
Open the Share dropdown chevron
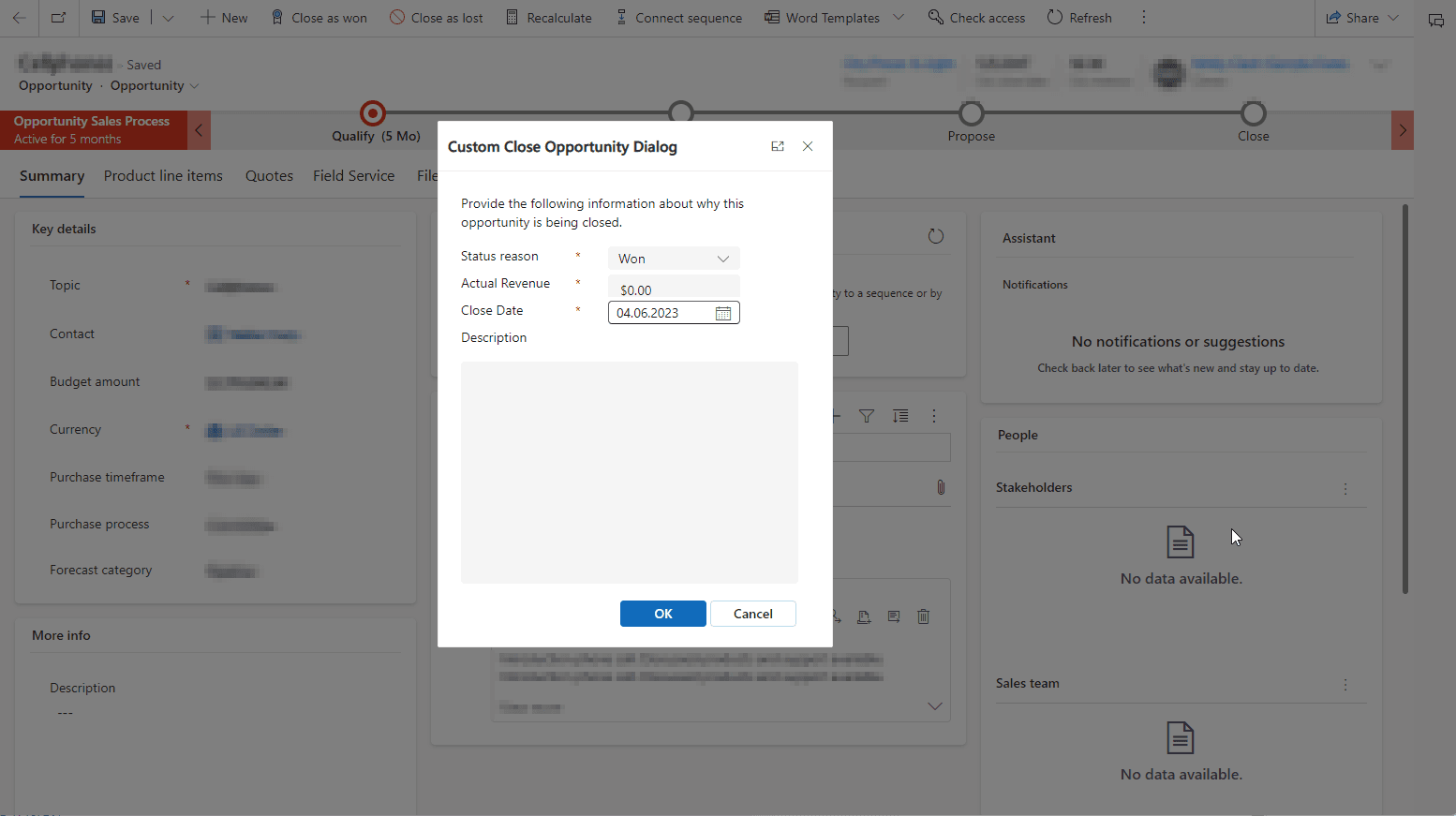1392,17
